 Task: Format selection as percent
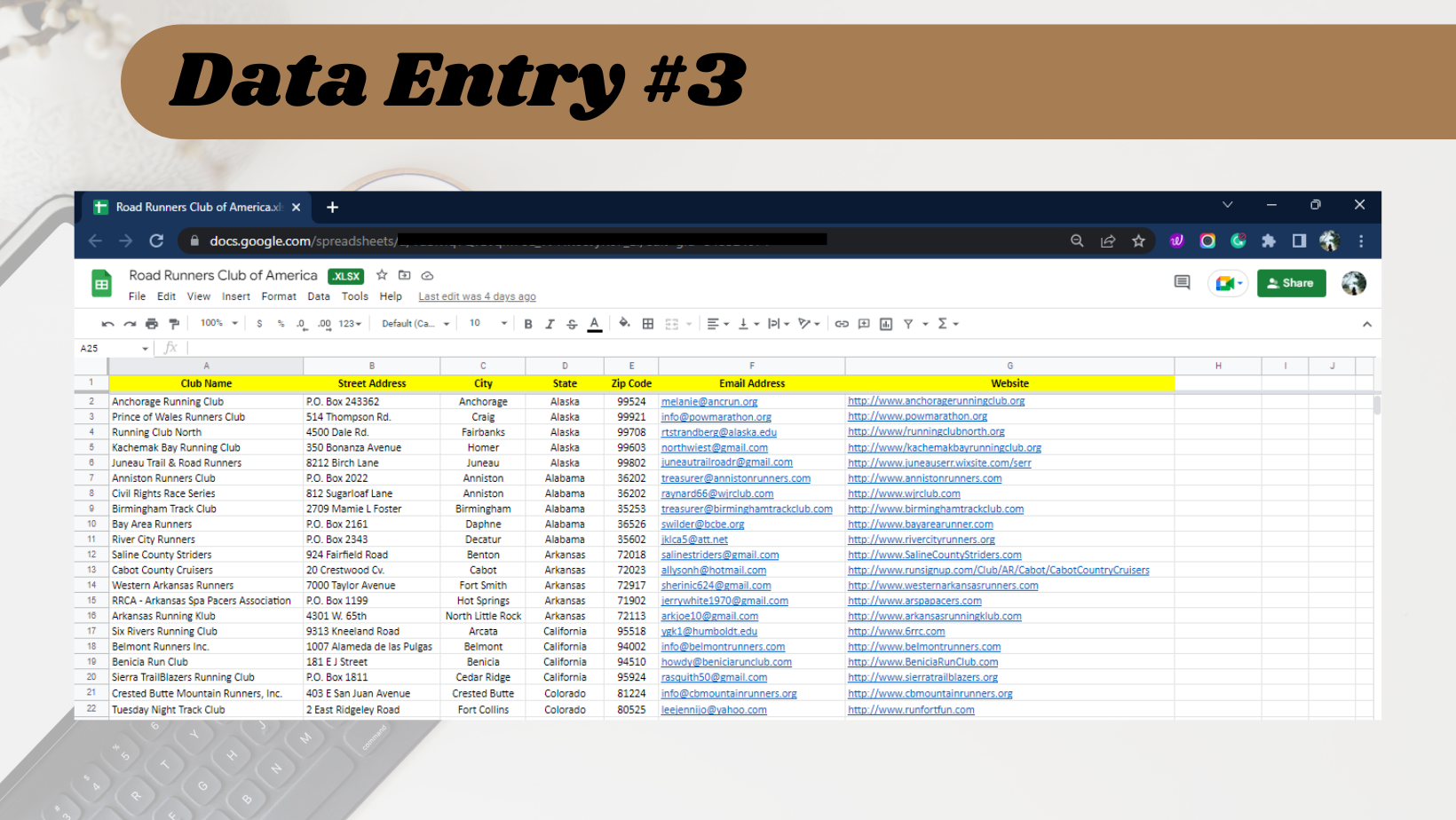281,324
